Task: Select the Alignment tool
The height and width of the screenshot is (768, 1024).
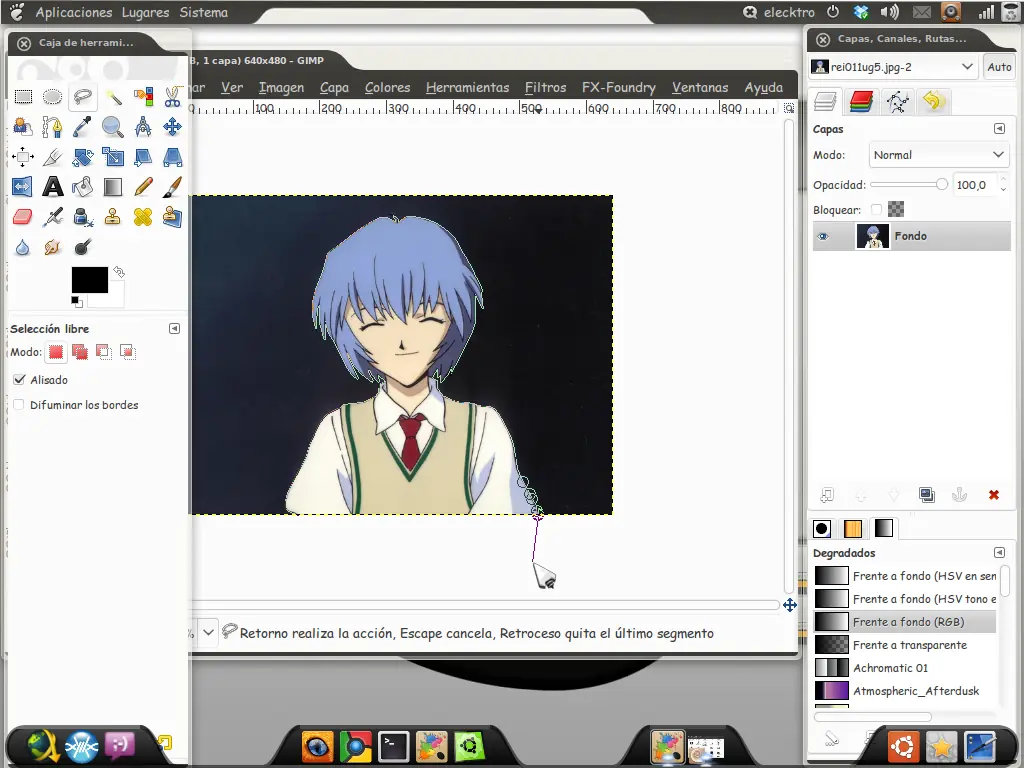Action: [23, 157]
